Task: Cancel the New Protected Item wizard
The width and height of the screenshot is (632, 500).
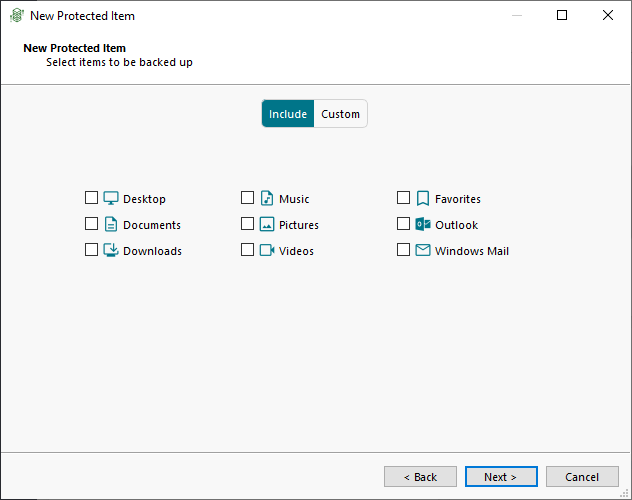Action: coord(582,477)
